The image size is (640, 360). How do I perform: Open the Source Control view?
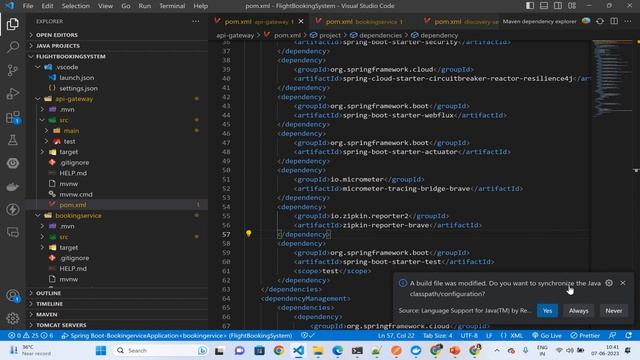click(x=13, y=70)
